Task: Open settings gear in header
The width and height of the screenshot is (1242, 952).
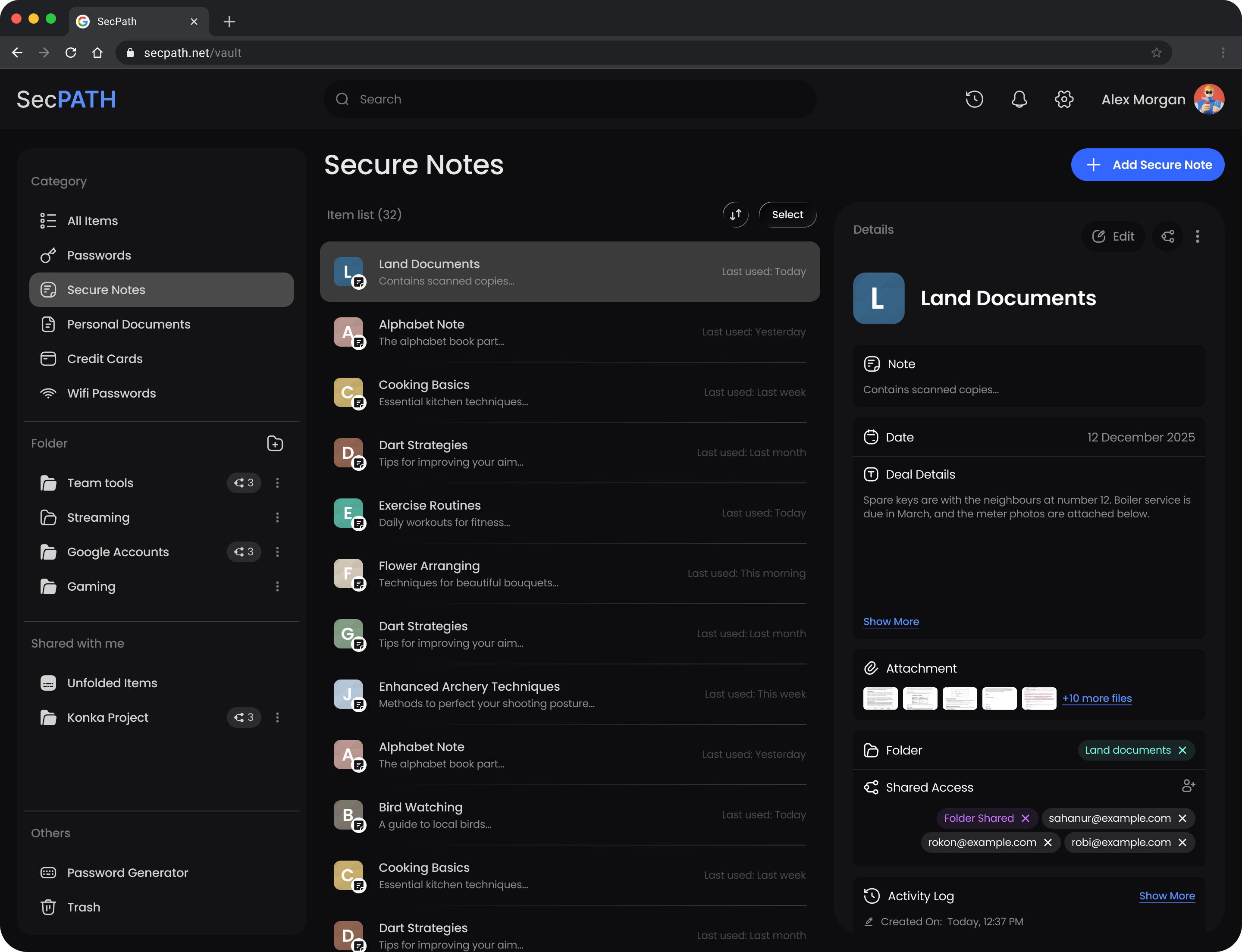Action: 1064,99
